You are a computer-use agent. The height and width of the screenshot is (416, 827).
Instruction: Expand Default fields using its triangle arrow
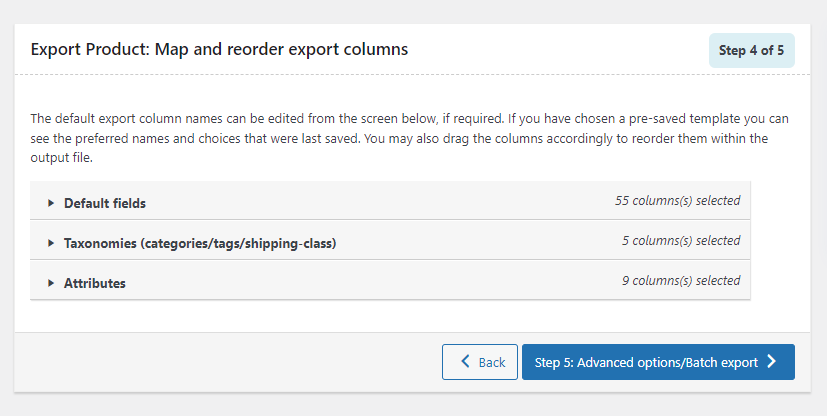pyautogui.click(x=51, y=203)
